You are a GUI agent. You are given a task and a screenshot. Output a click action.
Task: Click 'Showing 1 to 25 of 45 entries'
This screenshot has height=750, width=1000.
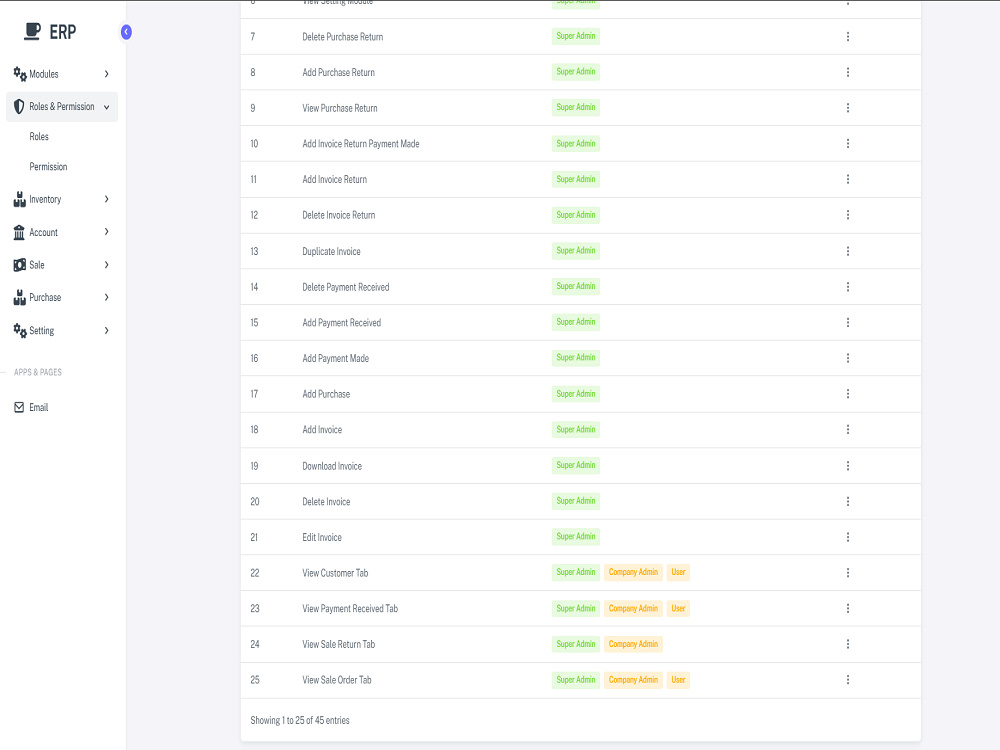click(x=300, y=720)
